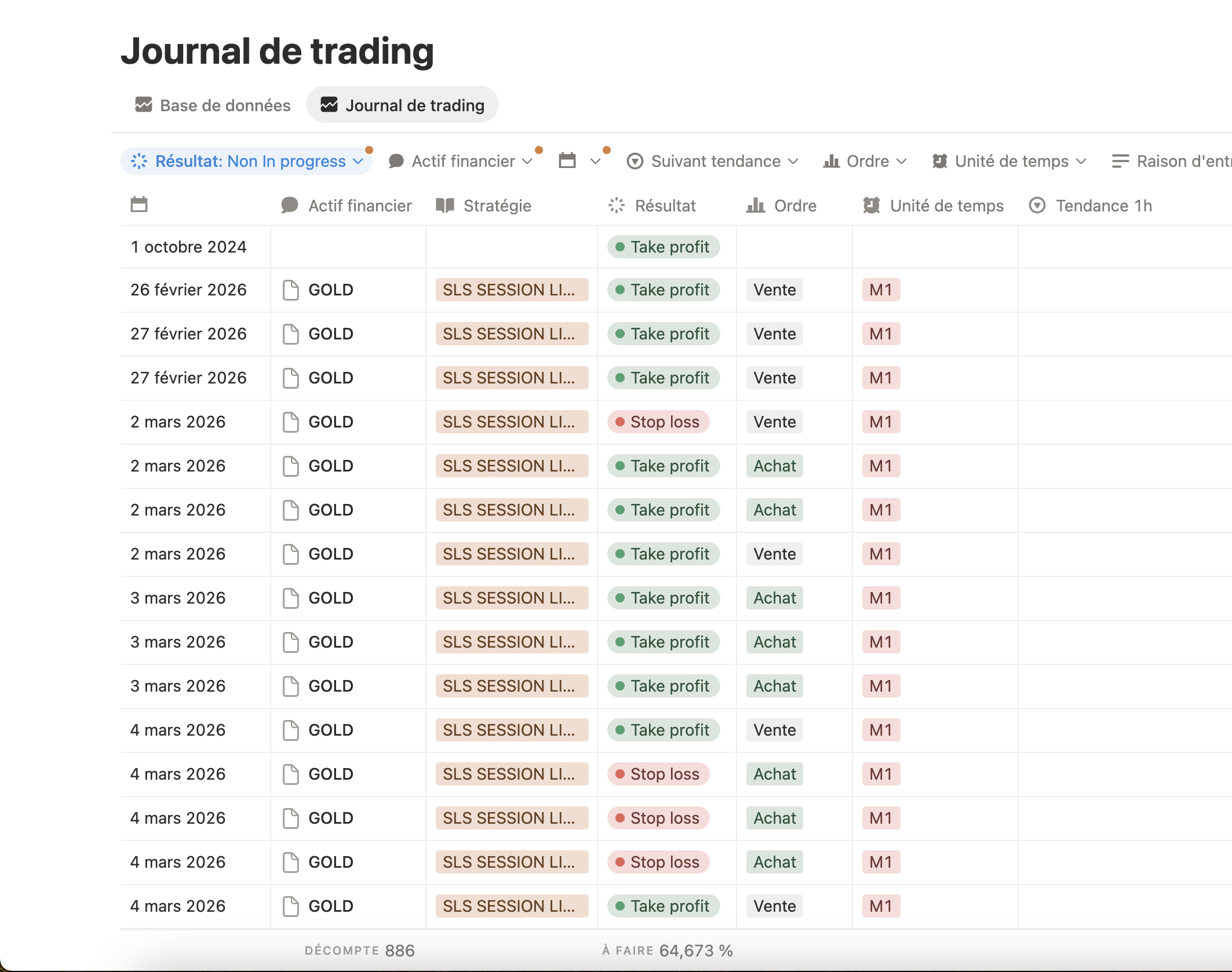
Task: Click the Stratégie column header
Action: pos(483,206)
